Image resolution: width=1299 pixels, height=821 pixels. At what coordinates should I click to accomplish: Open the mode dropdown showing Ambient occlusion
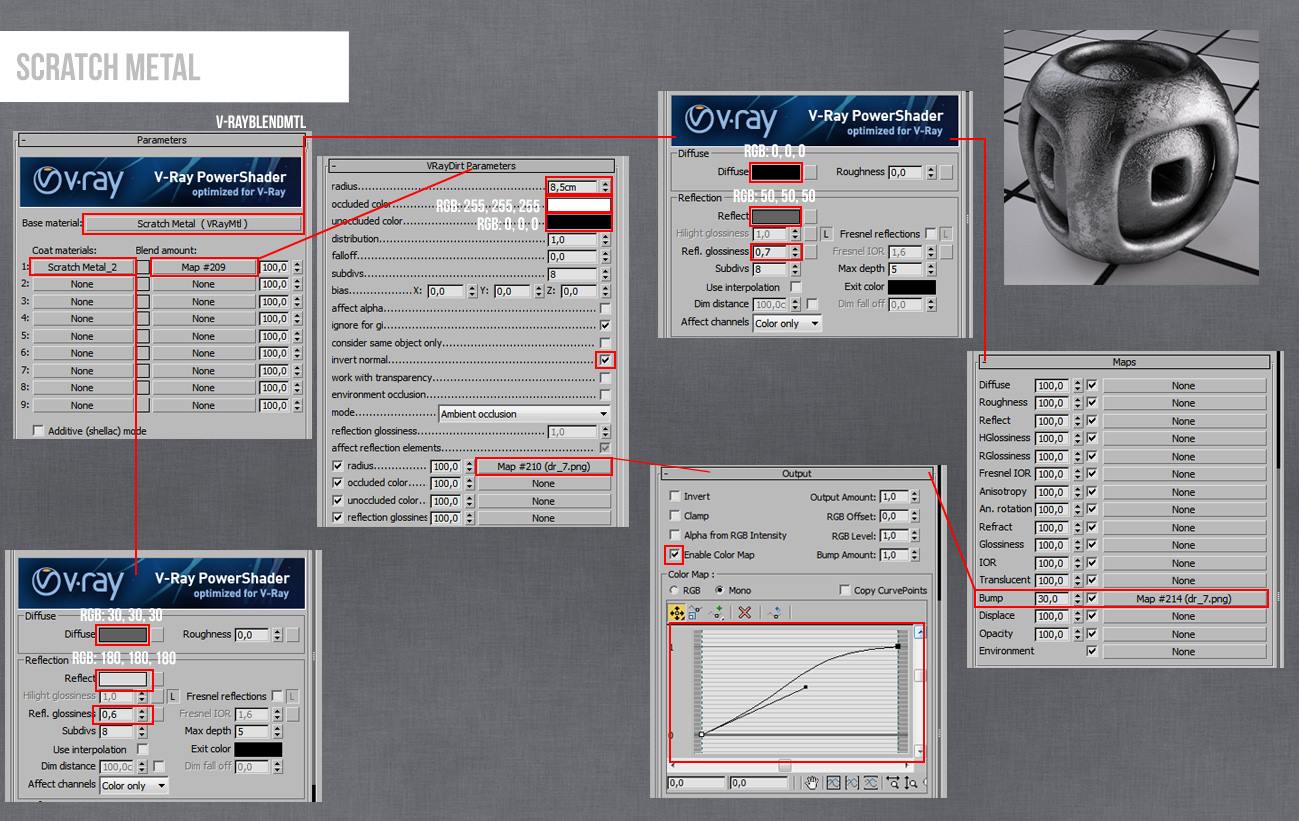[524, 413]
